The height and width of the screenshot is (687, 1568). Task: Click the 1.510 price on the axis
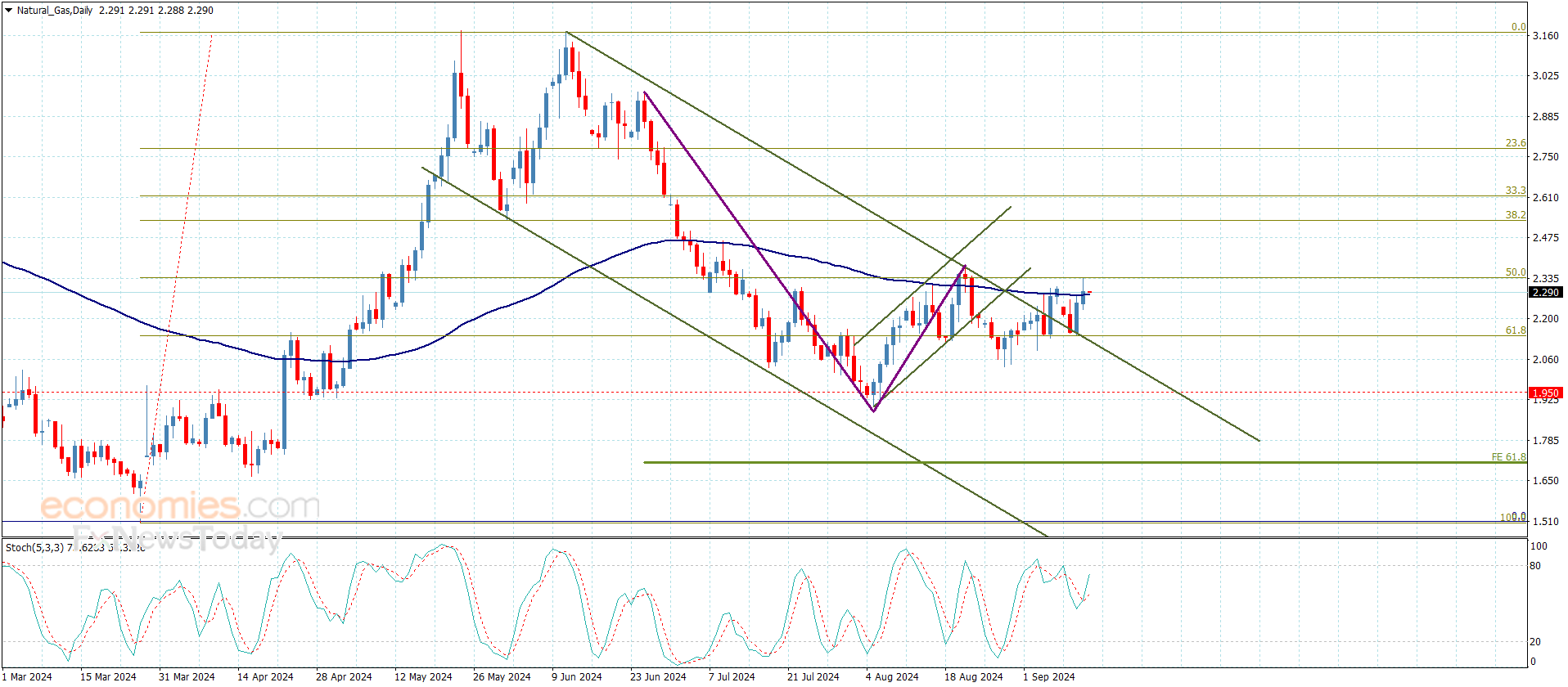pyautogui.click(x=1546, y=521)
